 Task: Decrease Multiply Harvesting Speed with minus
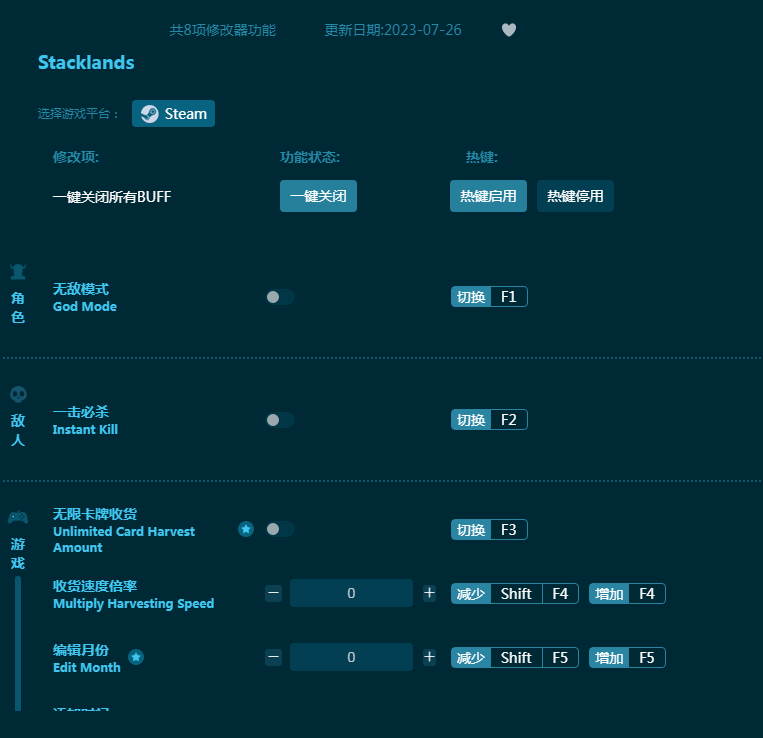pos(273,593)
